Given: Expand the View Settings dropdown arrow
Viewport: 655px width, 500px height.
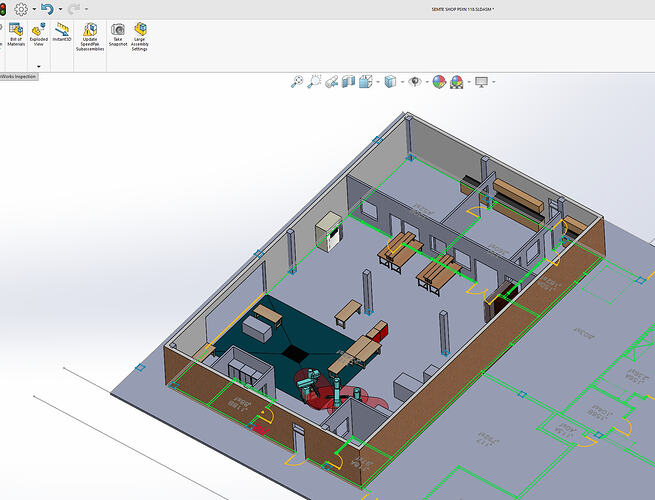Looking at the screenshot, I should (494, 82).
